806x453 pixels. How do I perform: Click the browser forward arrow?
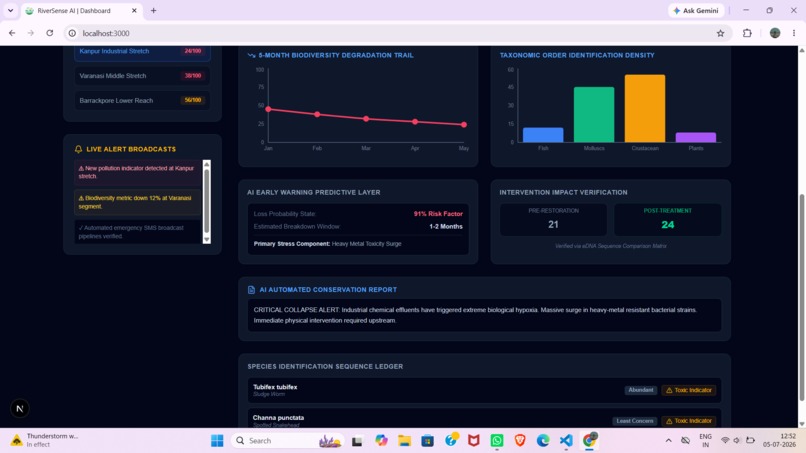coord(31,33)
